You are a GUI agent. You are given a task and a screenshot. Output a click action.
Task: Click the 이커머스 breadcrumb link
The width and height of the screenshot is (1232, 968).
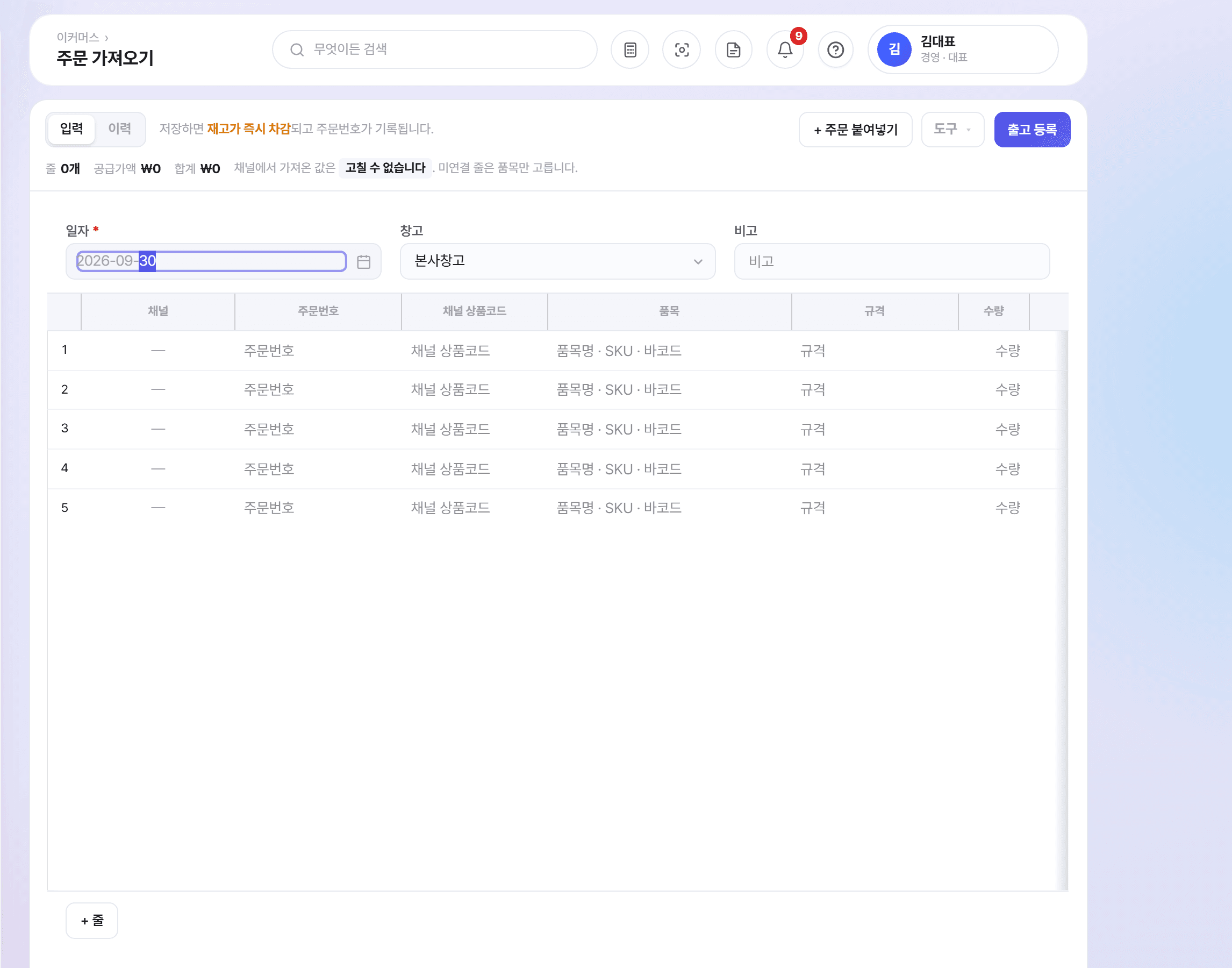coord(78,38)
